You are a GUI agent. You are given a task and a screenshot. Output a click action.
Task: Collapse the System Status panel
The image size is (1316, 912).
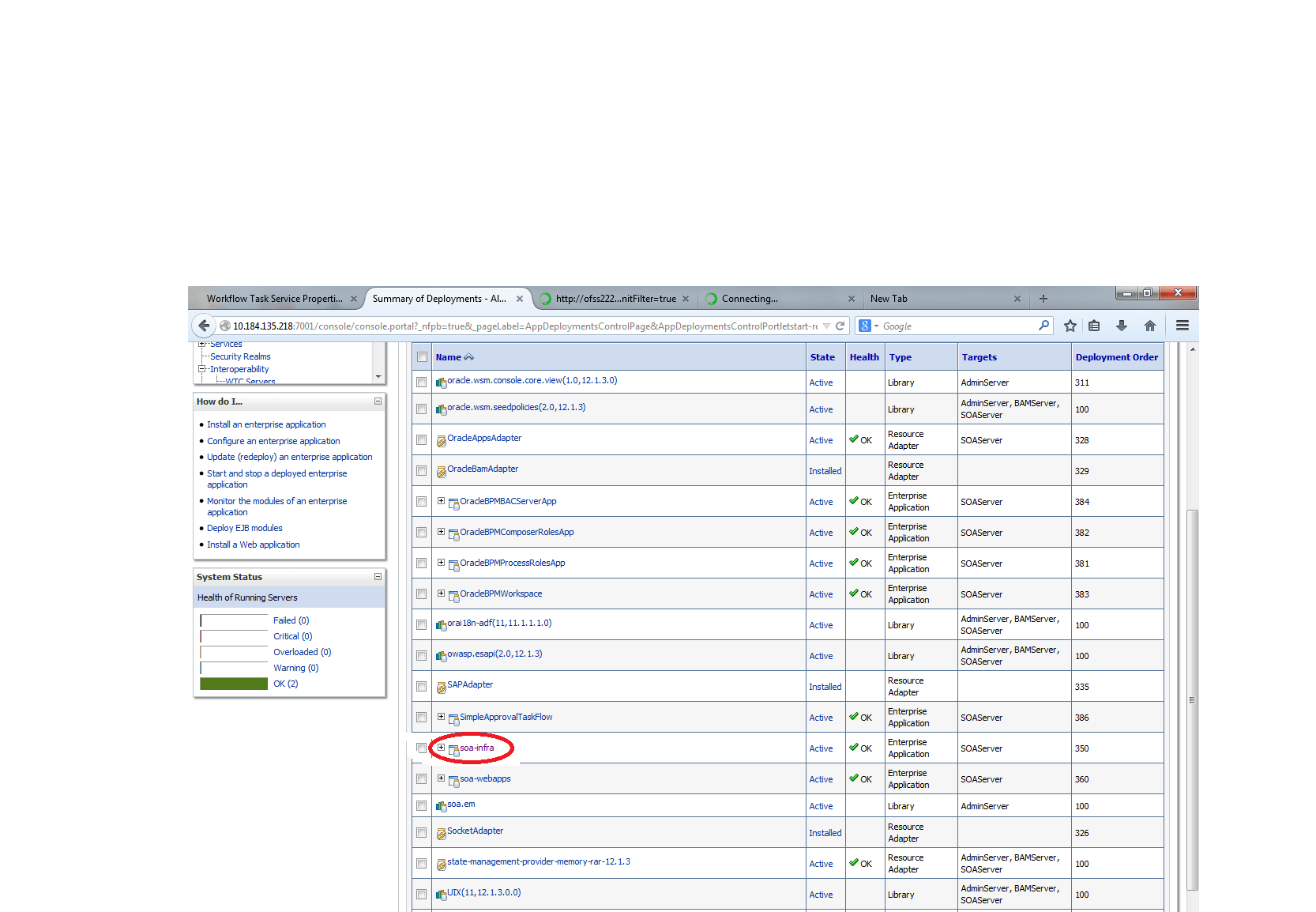pos(378,577)
